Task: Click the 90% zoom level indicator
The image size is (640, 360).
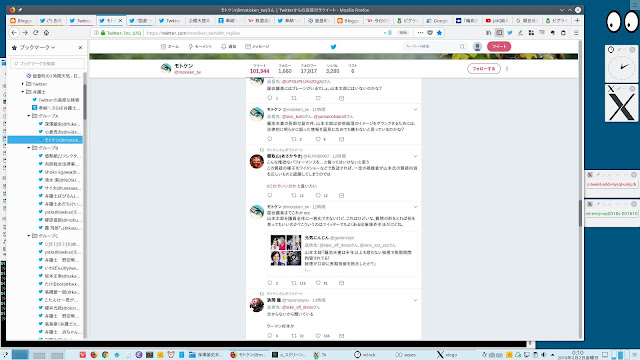Action: 403,33
